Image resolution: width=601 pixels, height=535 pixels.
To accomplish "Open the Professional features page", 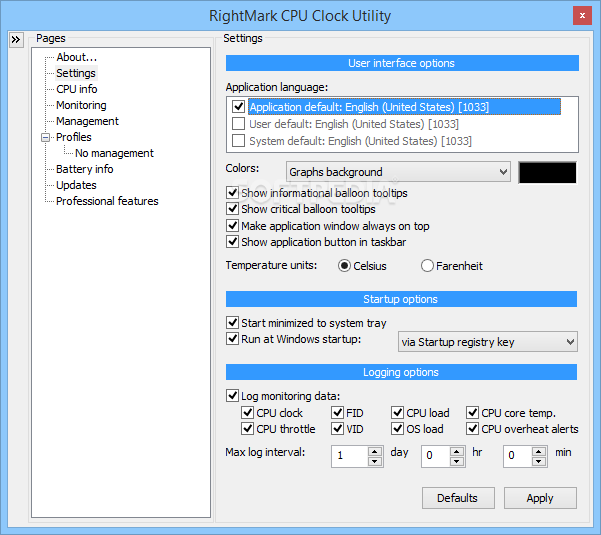I will 107,201.
